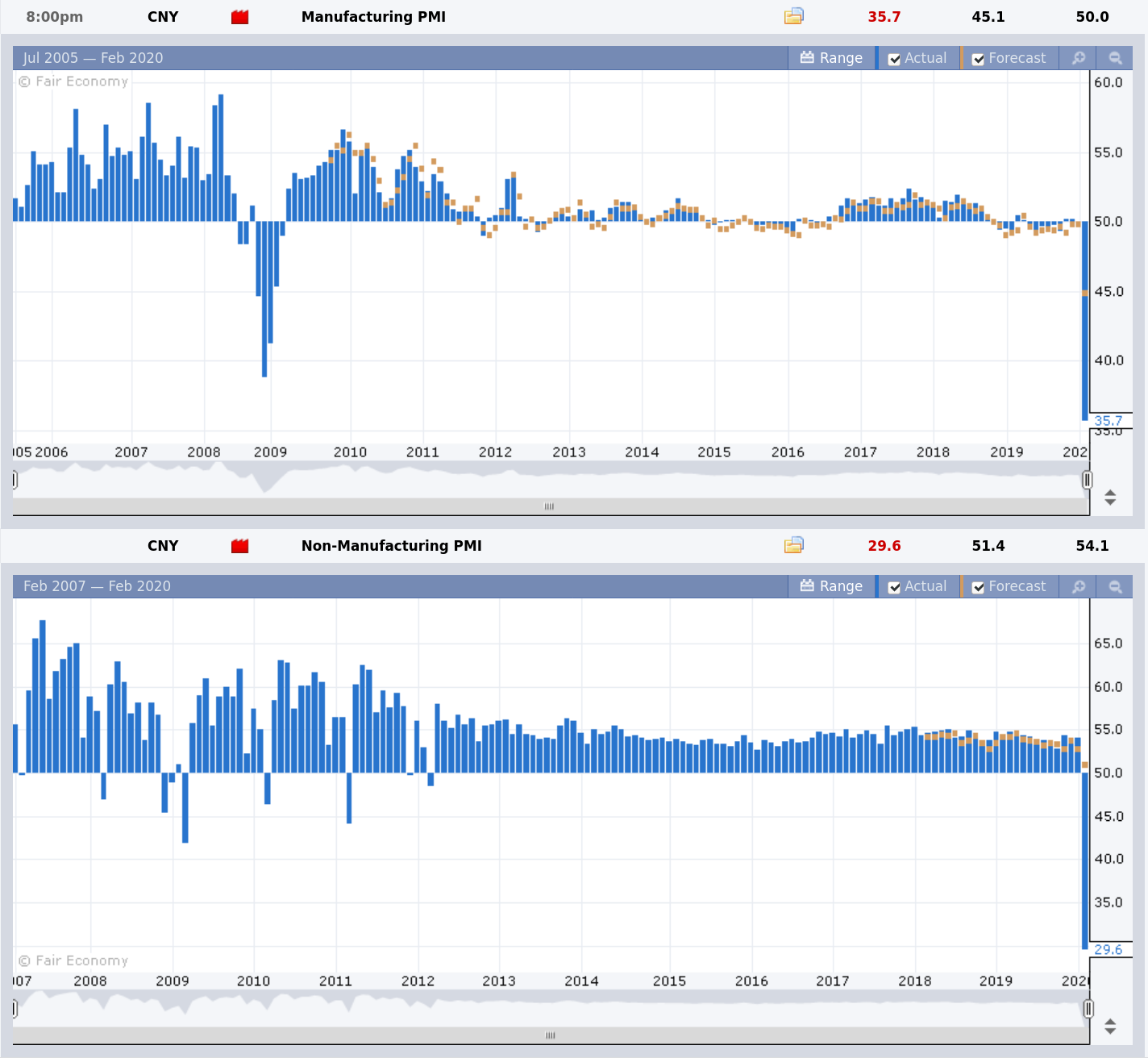This screenshot has width=1148, height=1058.
Task: Click the left range handle below the Non-Manufacturing chart
Action: [x=15, y=1008]
